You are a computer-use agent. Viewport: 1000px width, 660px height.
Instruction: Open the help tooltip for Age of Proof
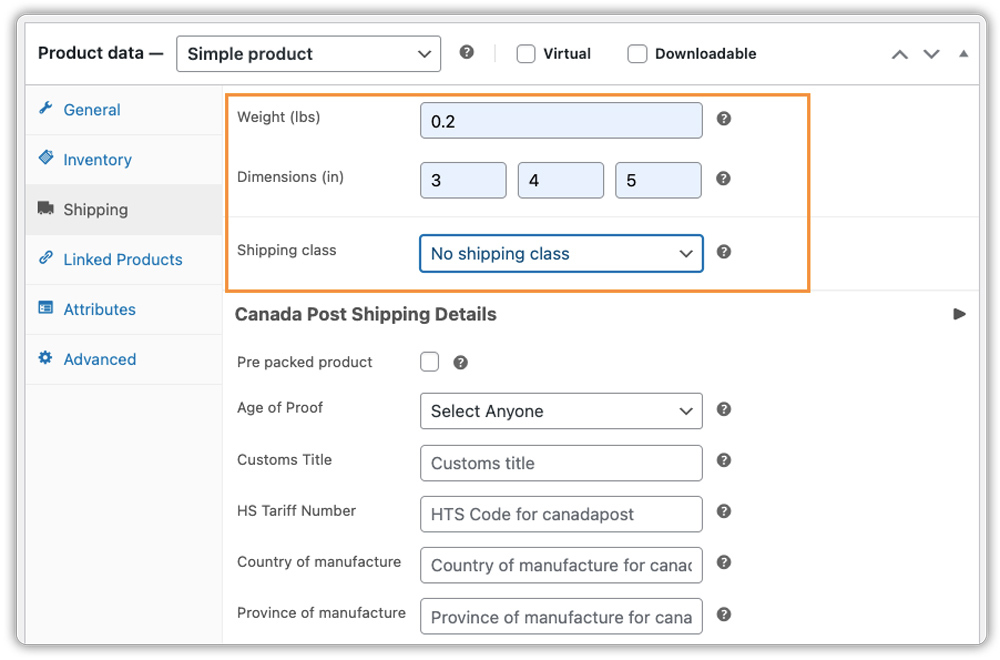pyautogui.click(x=723, y=409)
